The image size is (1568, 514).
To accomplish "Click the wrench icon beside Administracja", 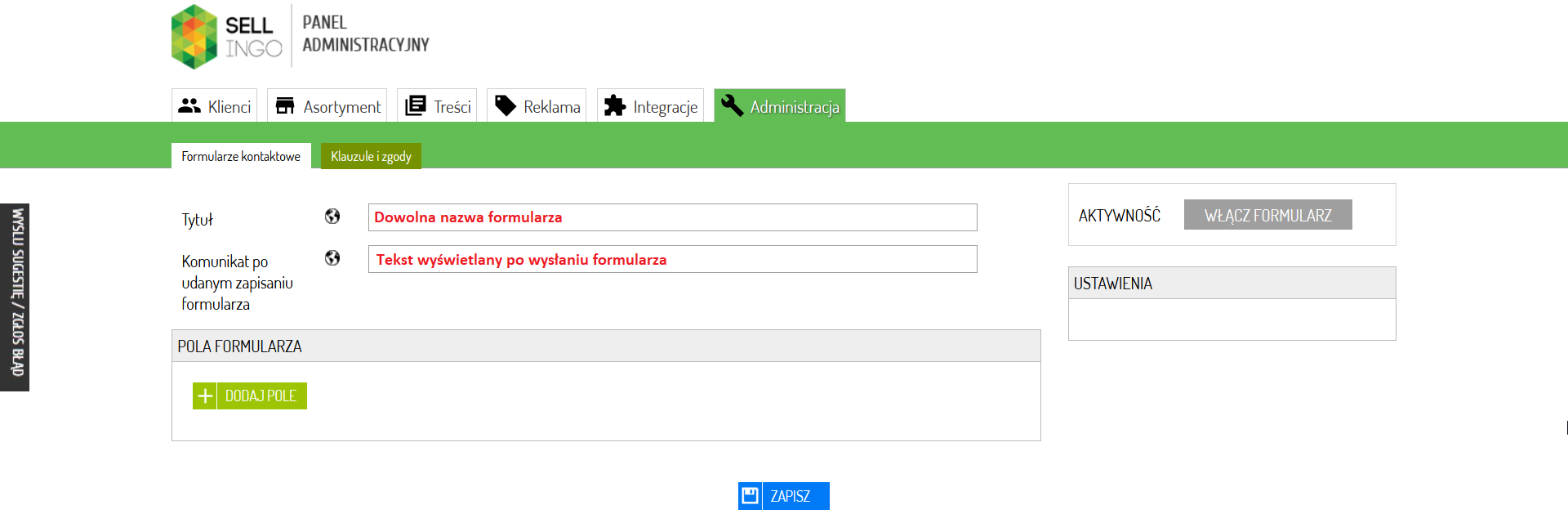I will click(732, 105).
